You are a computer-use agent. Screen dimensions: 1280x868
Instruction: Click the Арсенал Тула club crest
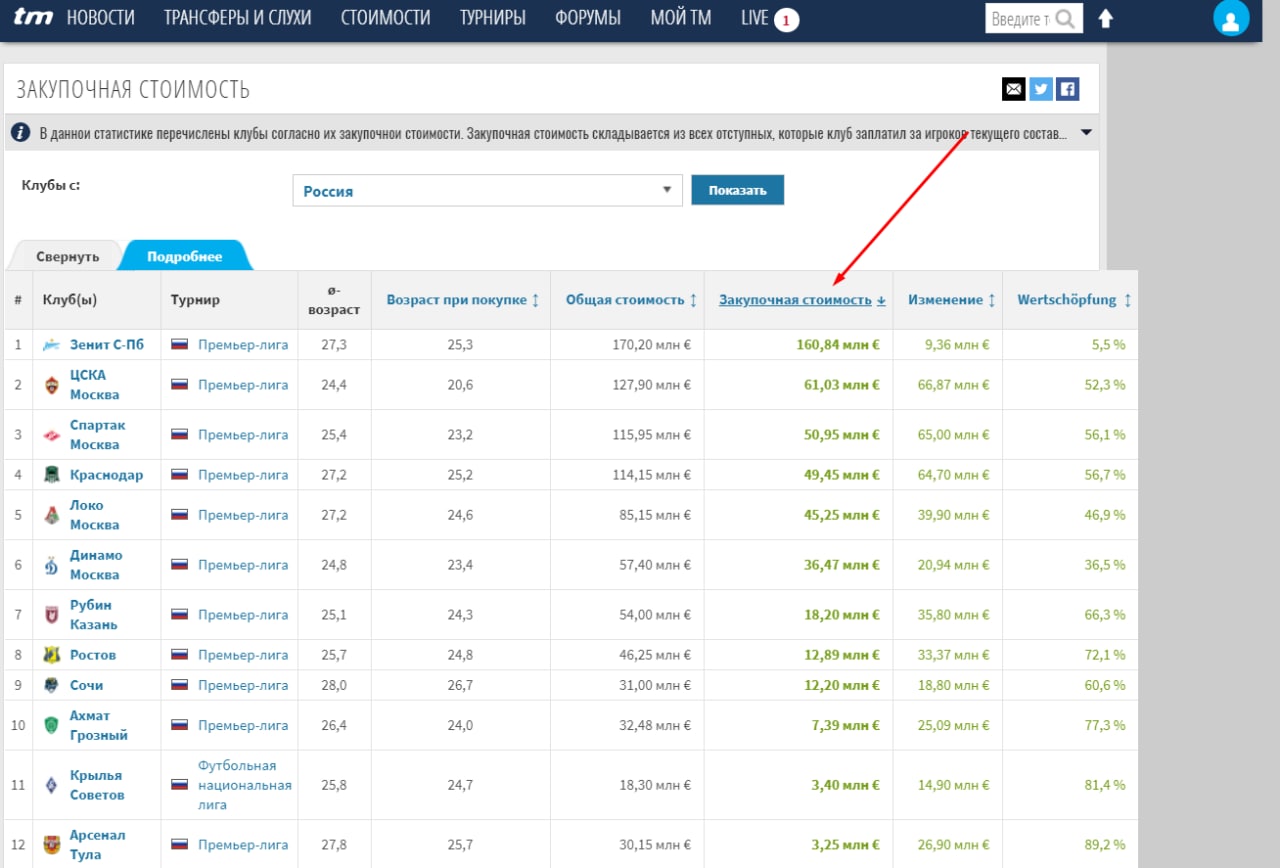[52, 845]
